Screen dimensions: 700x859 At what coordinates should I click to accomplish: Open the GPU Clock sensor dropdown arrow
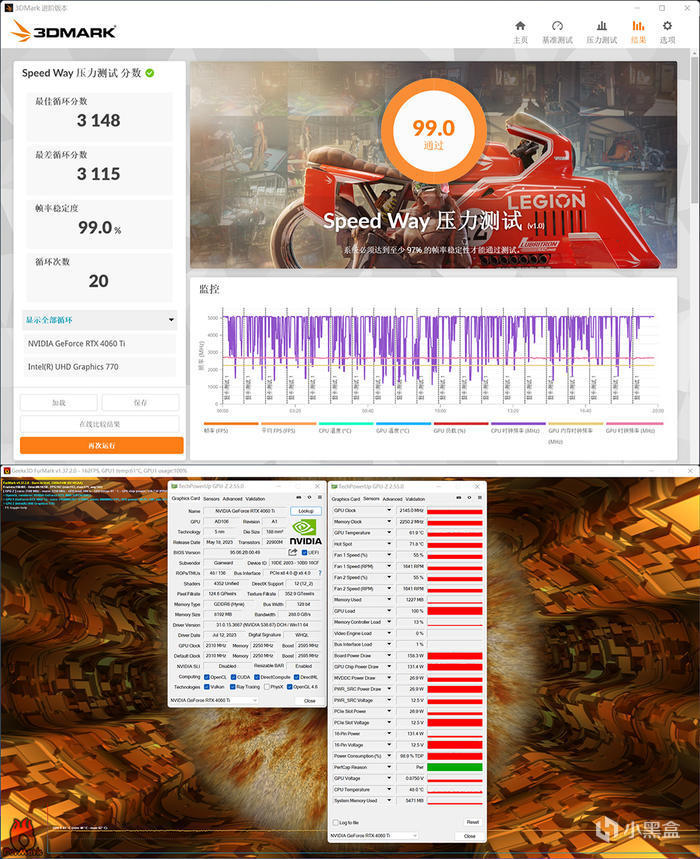pyautogui.click(x=389, y=510)
